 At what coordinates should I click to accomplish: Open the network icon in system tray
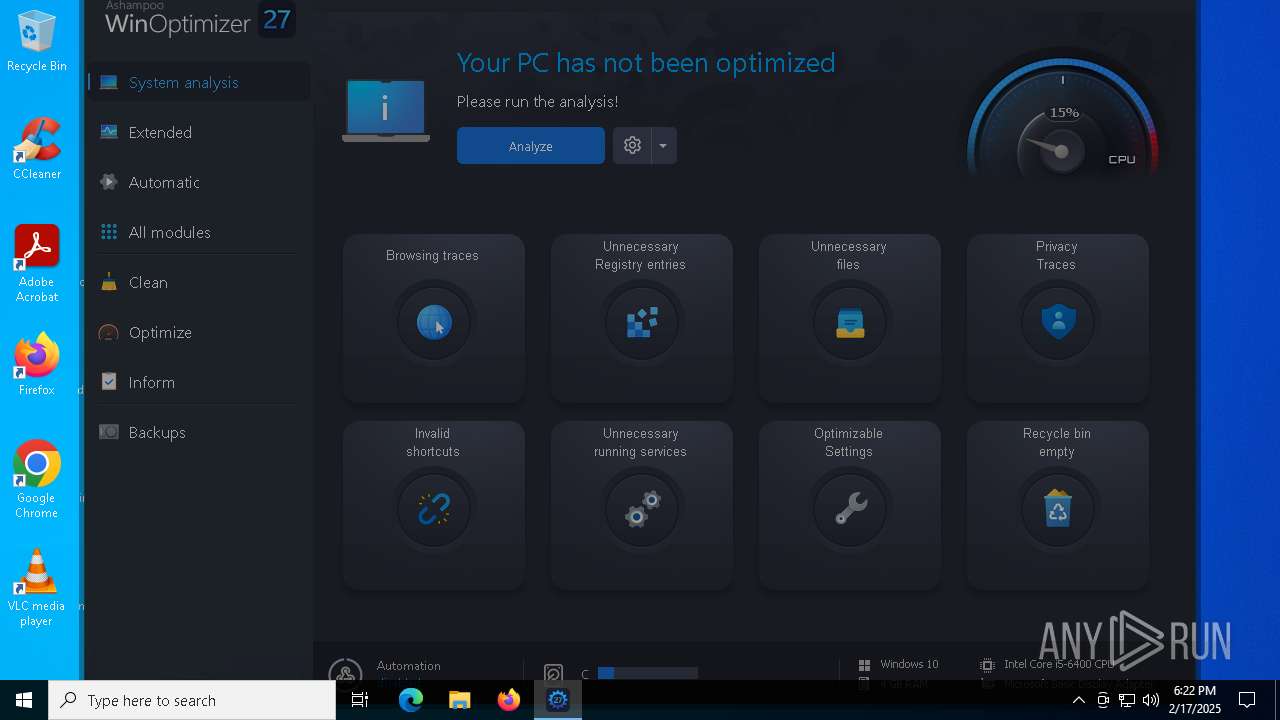[x=1127, y=700]
